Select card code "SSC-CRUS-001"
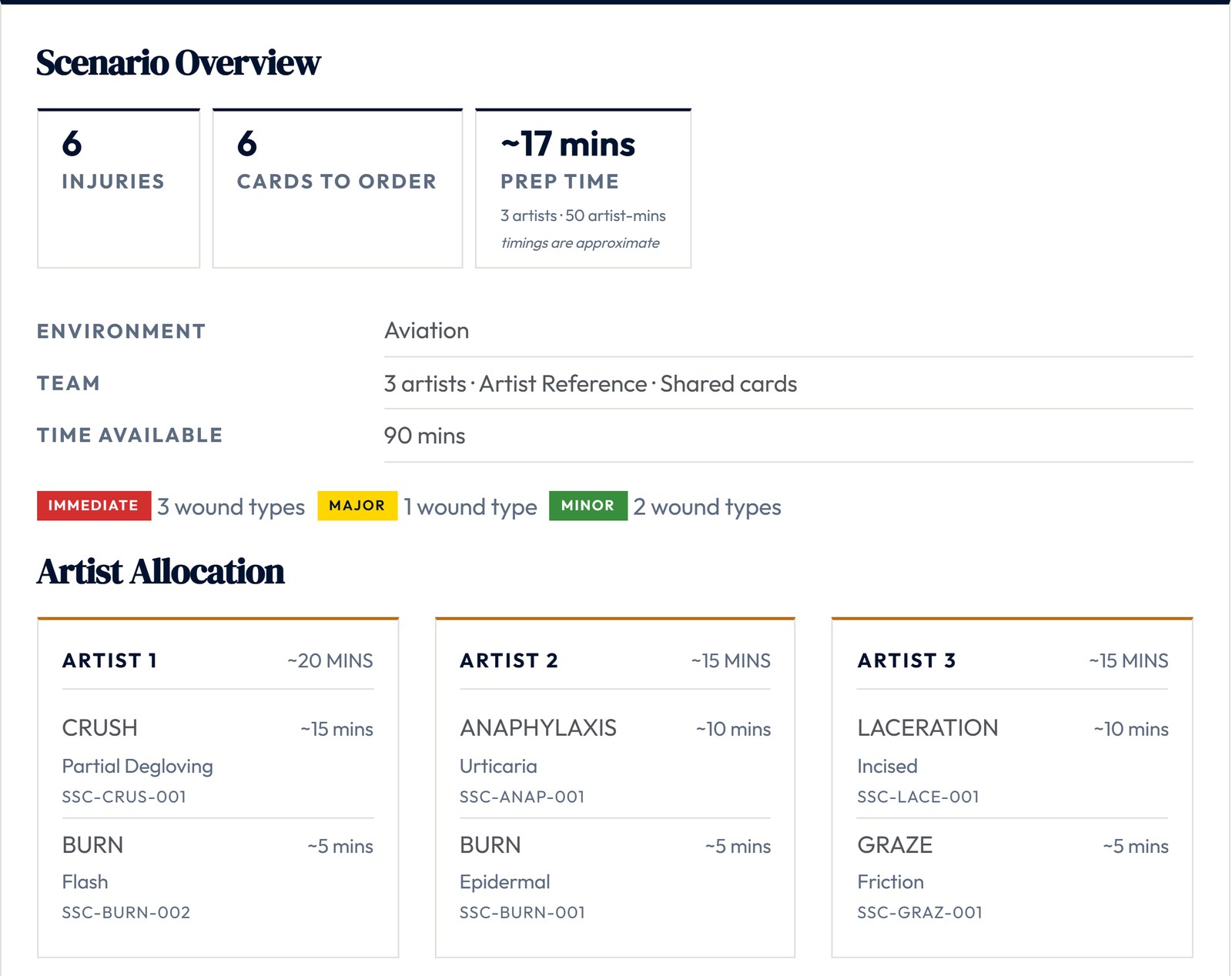 point(124,797)
